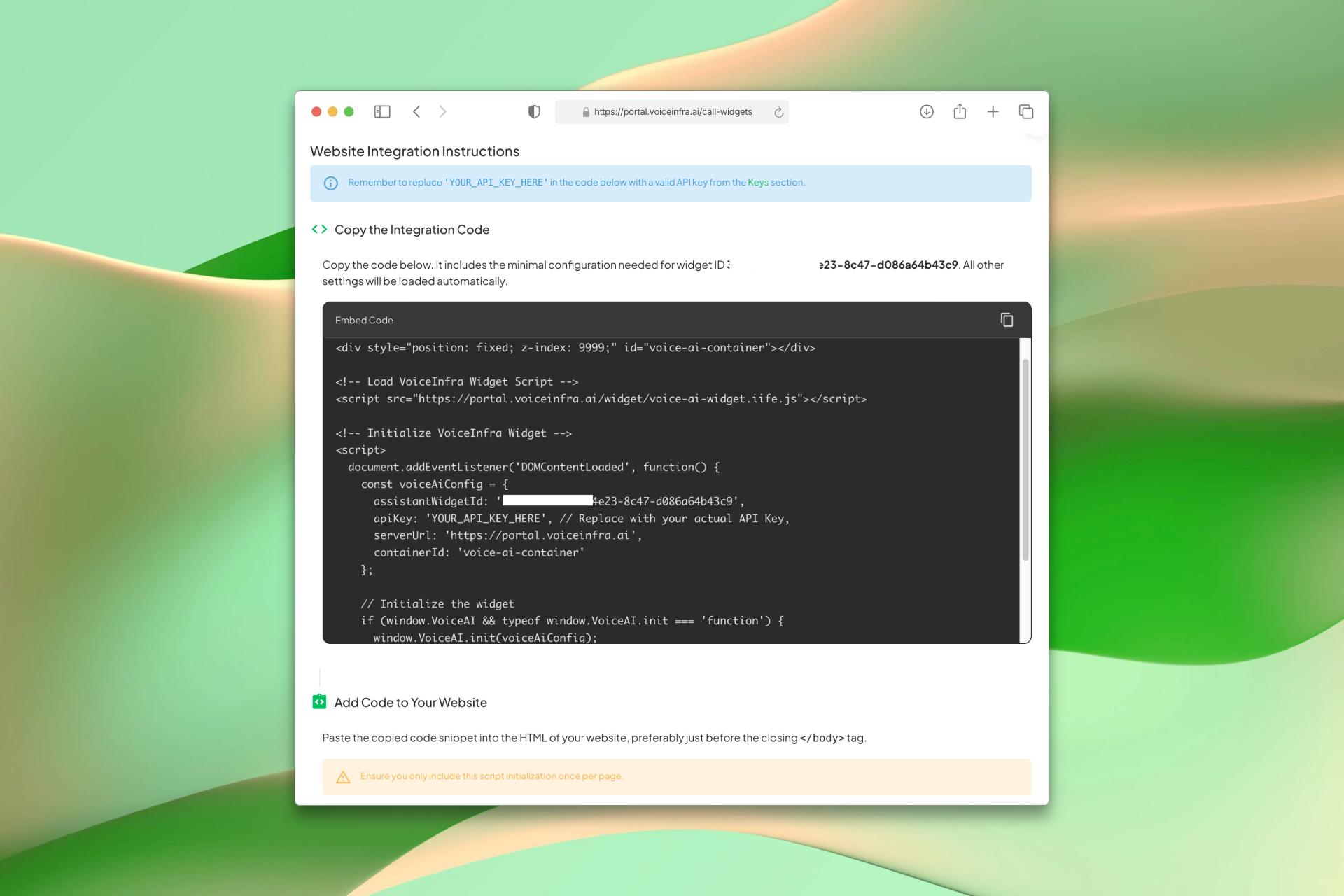Show downloads with the download icon
This screenshot has width=1344, height=896.
pos(927,112)
